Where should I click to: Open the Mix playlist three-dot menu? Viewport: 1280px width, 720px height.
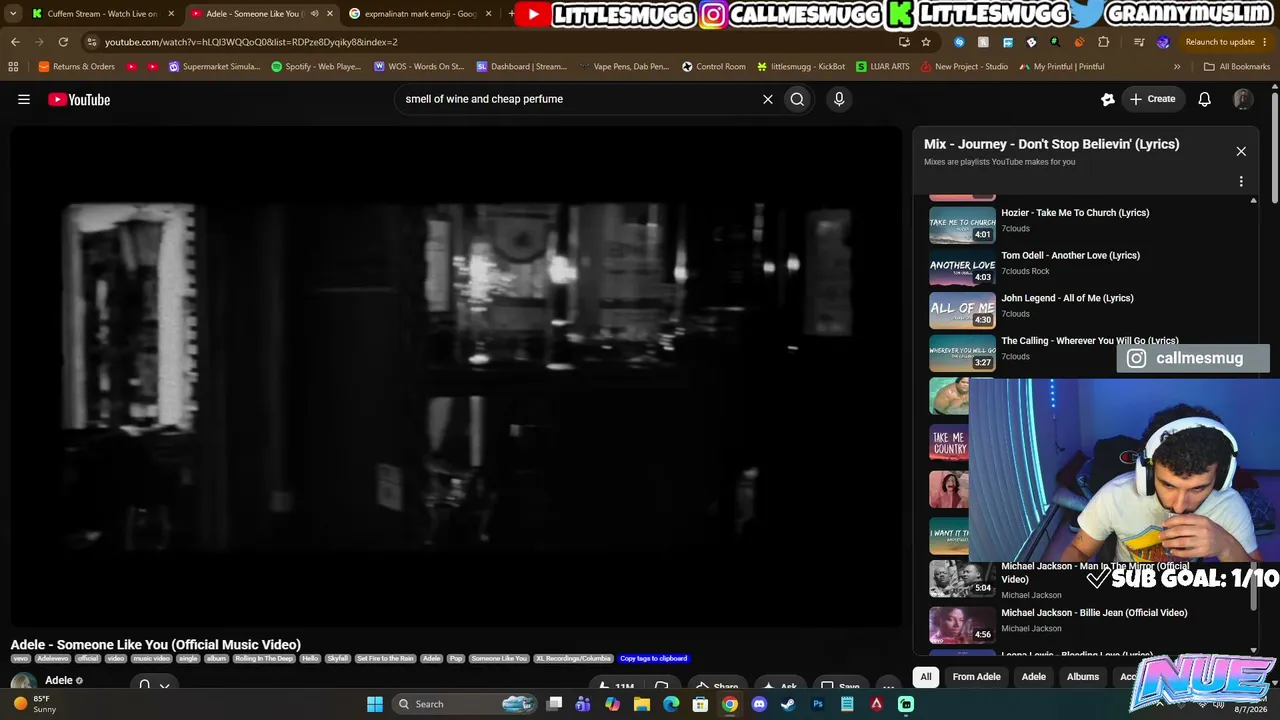tap(1241, 182)
